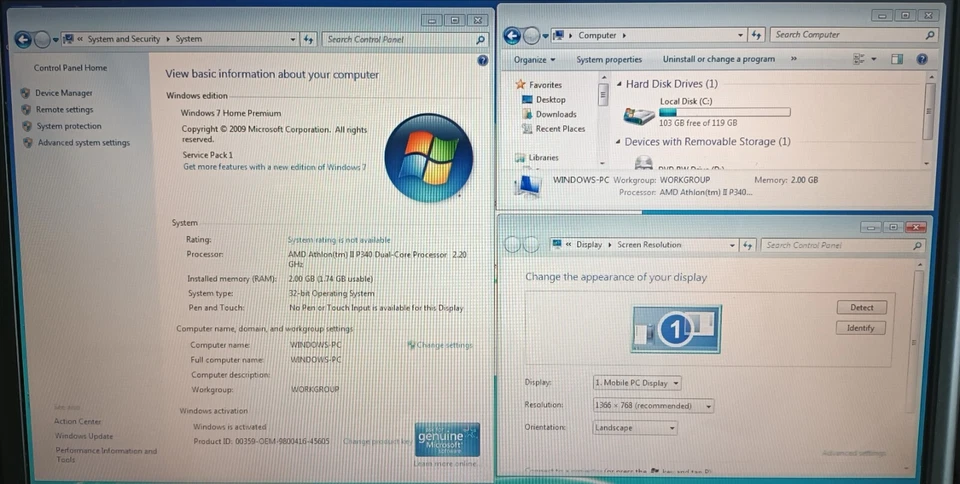This screenshot has width=960, height=484.
Task: Open Display dropdown showing Mobile PC Display
Action: [637, 383]
